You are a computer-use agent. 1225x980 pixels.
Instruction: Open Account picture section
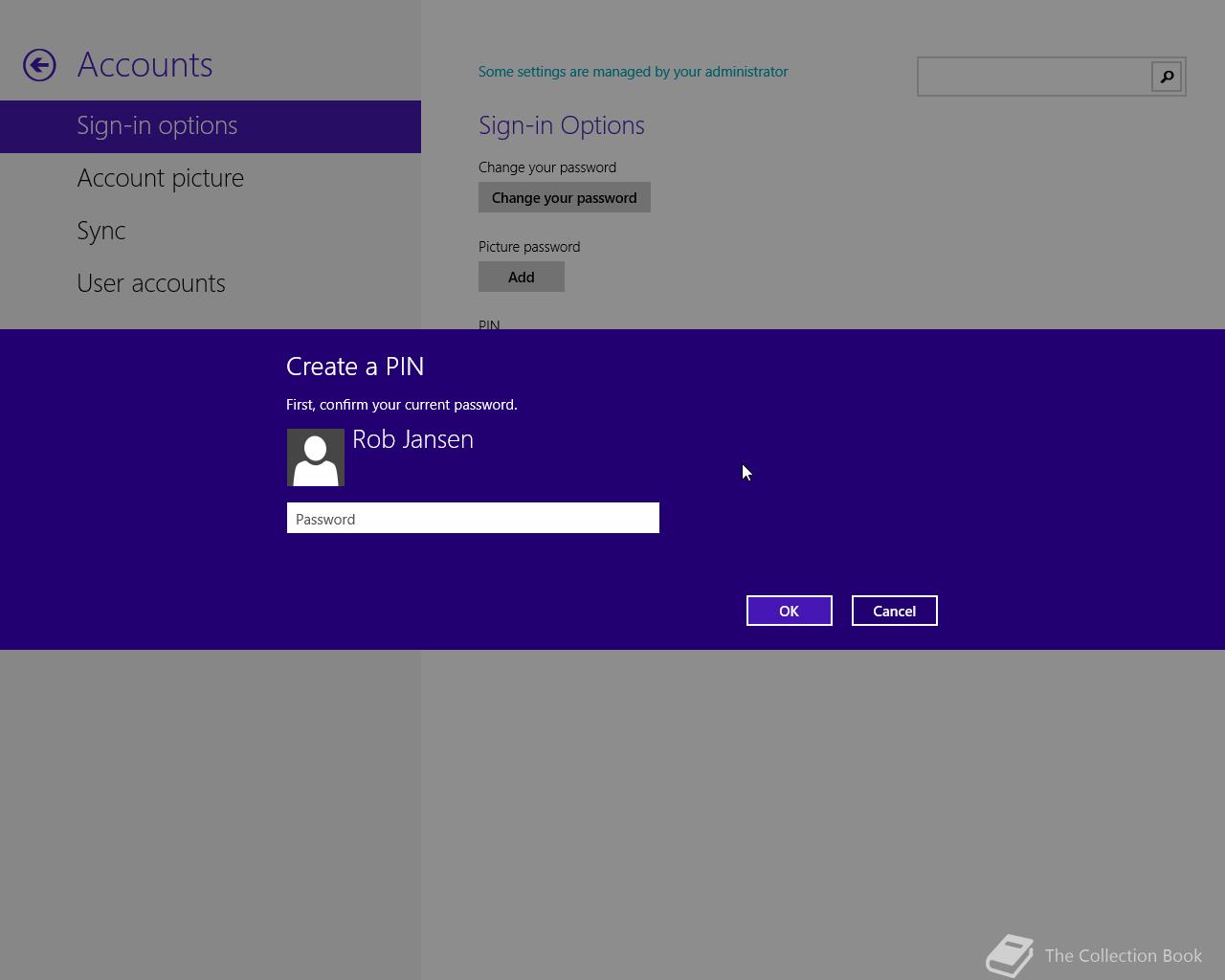pos(160,178)
